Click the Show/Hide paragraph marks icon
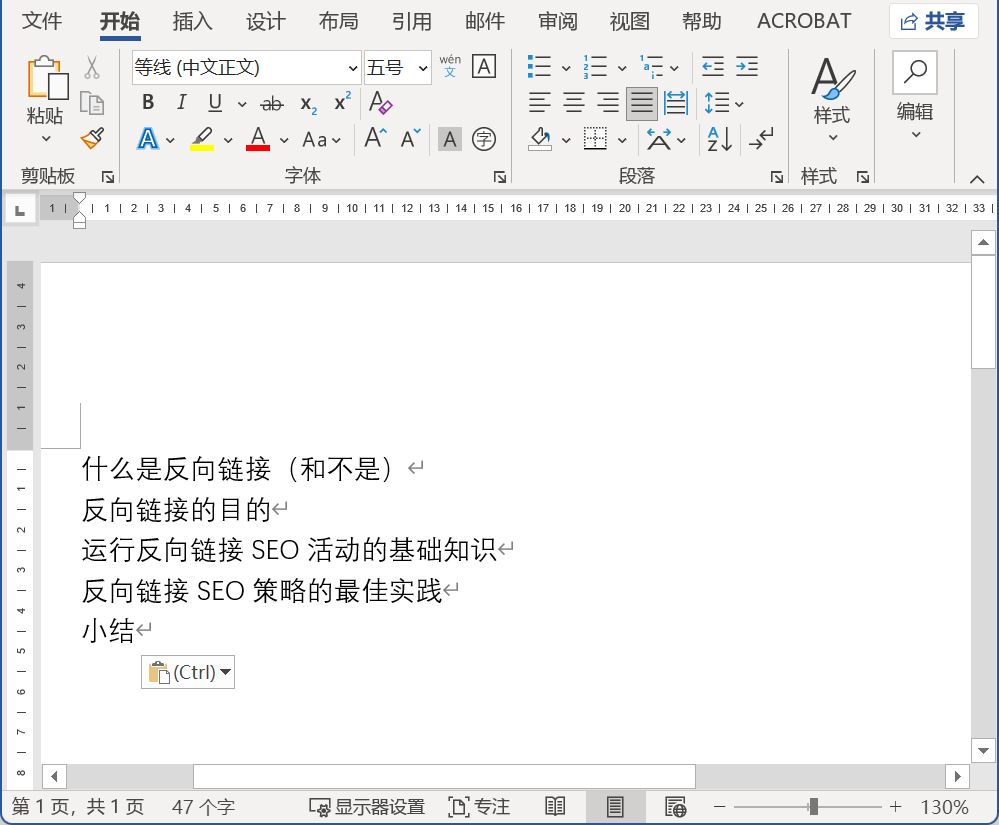The width and height of the screenshot is (999, 825). click(x=761, y=139)
